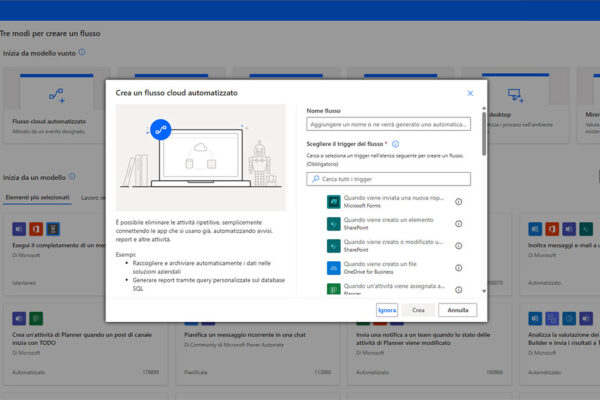Switch to the Elementi più selezionati tab
This screenshot has width=600, height=400.
pyautogui.click(x=37, y=198)
